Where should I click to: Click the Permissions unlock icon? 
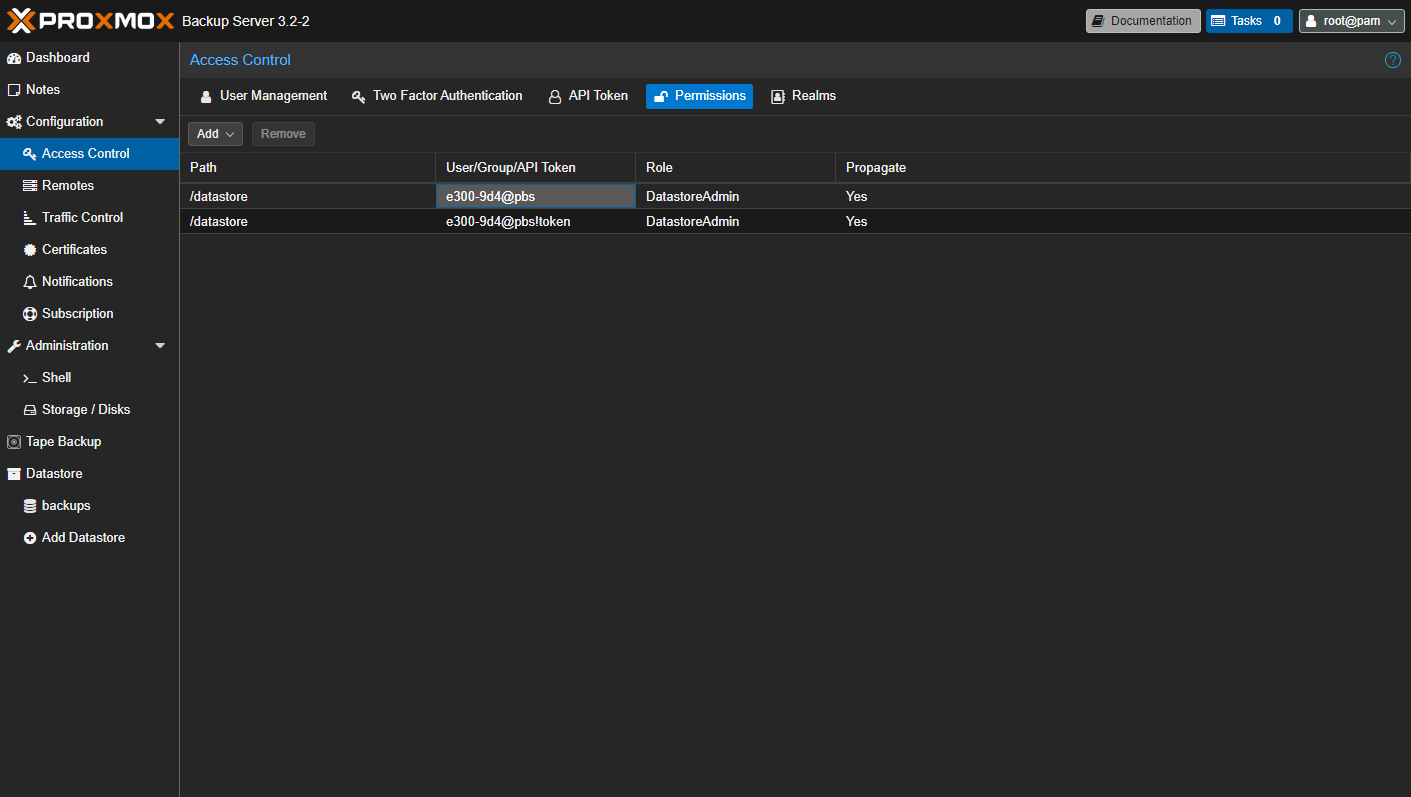coord(661,97)
